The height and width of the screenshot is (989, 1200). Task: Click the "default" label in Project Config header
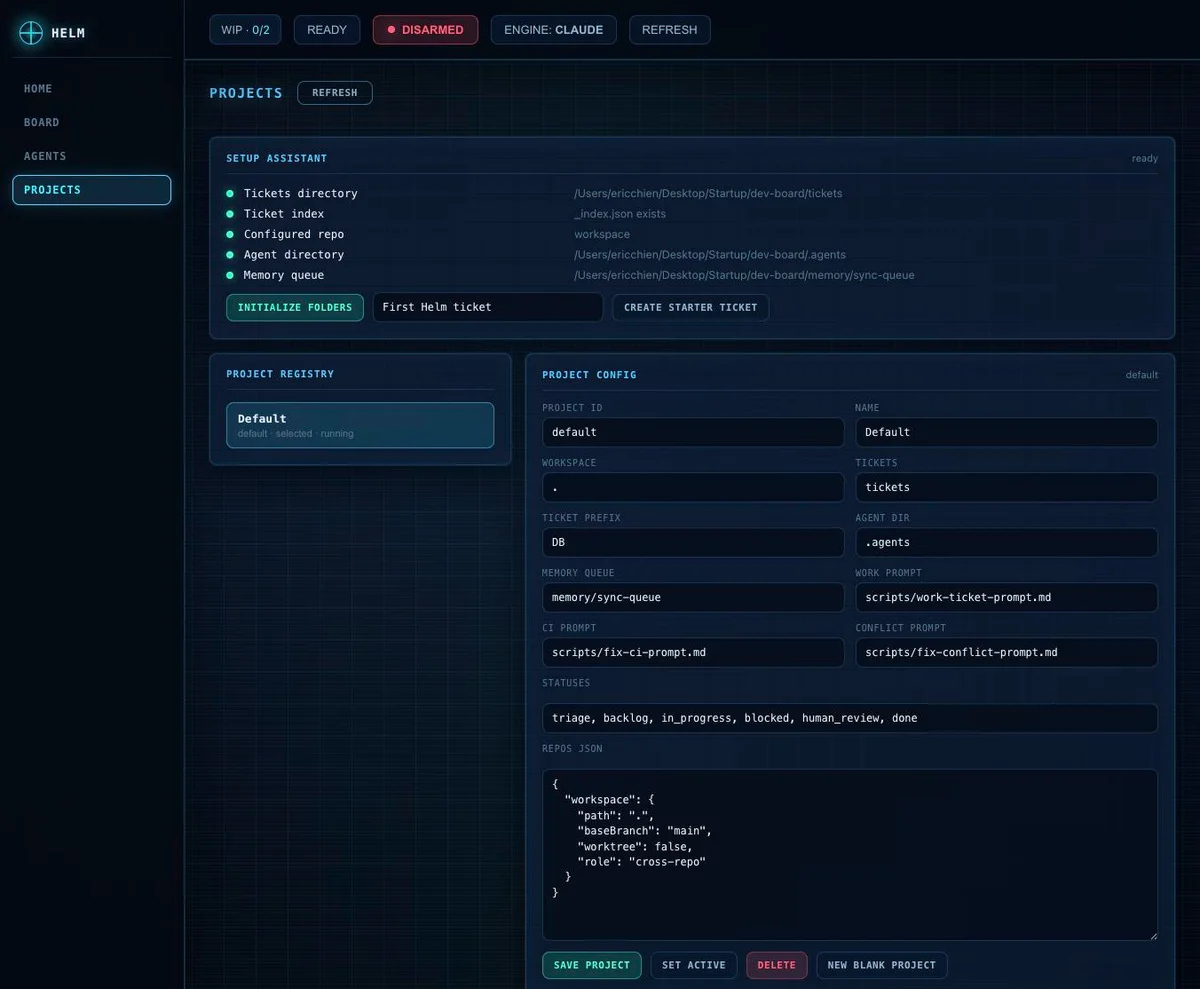pyautogui.click(x=1142, y=375)
